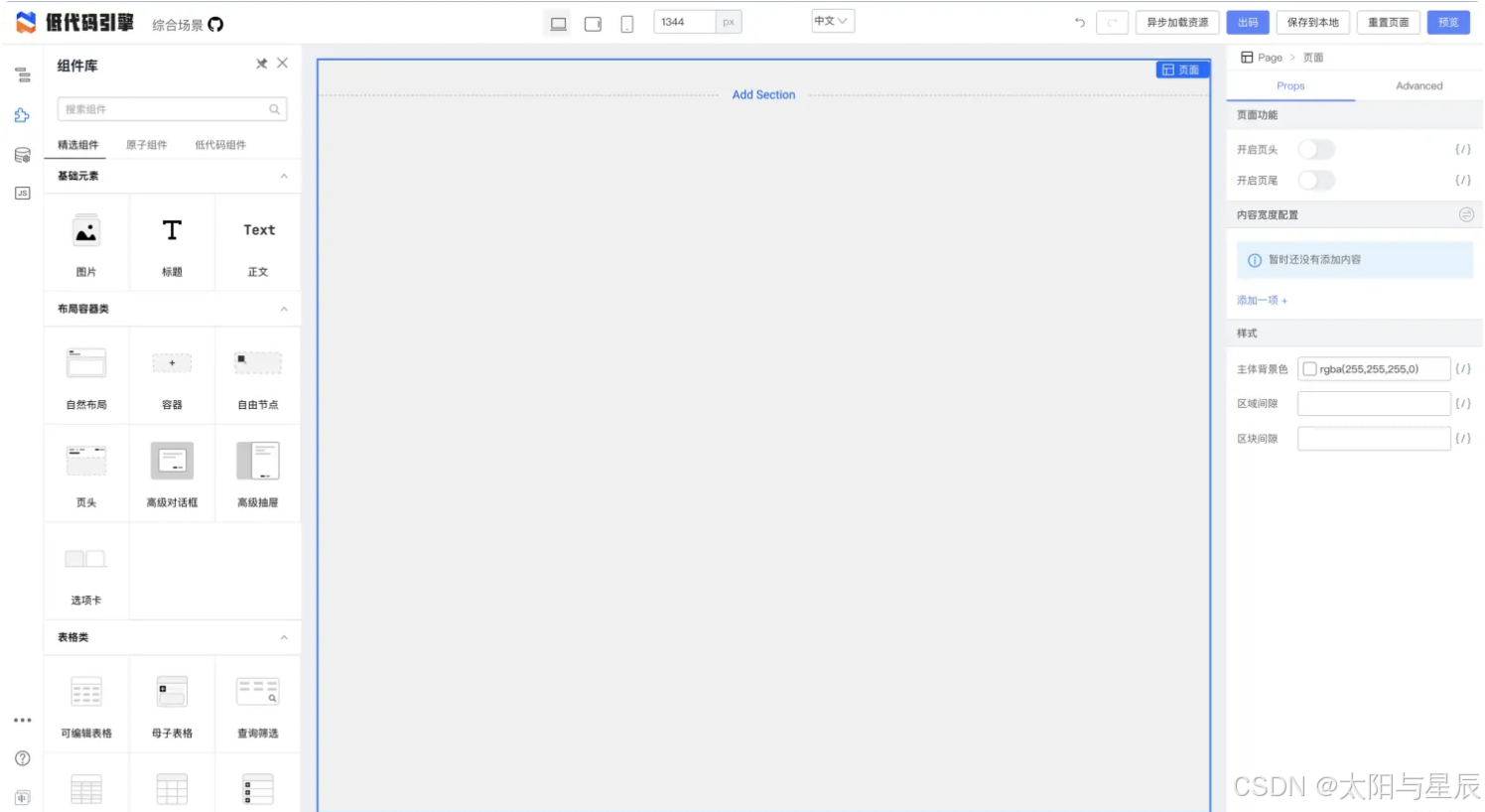Click variable binding icon for 区块间隙
This screenshot has height=812, width=1485.
tap(1463, 439)
